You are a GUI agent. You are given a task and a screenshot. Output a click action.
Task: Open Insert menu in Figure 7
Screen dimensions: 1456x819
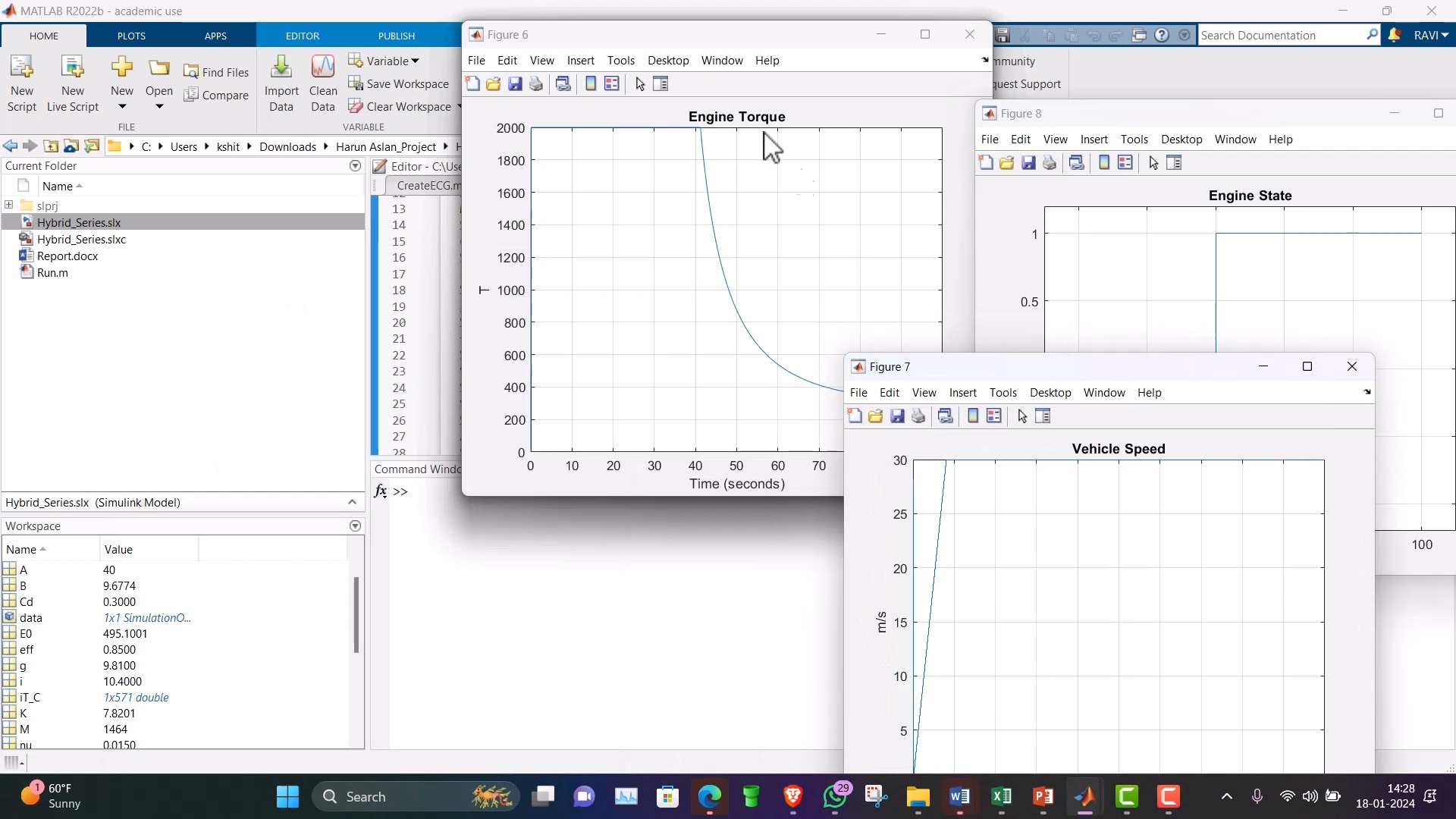(x=962, y=393)
